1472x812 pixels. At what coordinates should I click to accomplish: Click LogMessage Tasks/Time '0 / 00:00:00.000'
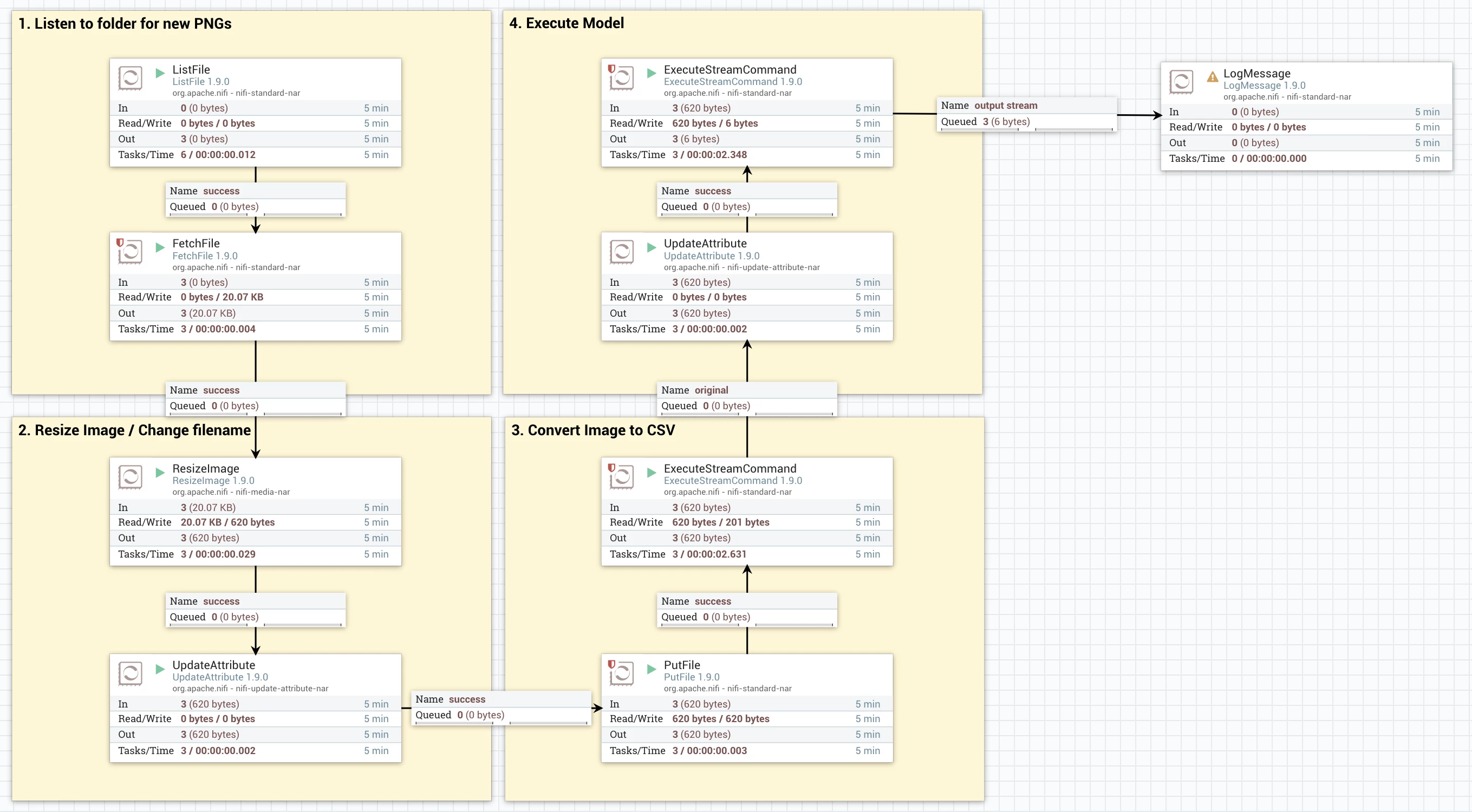[1268, 159]
